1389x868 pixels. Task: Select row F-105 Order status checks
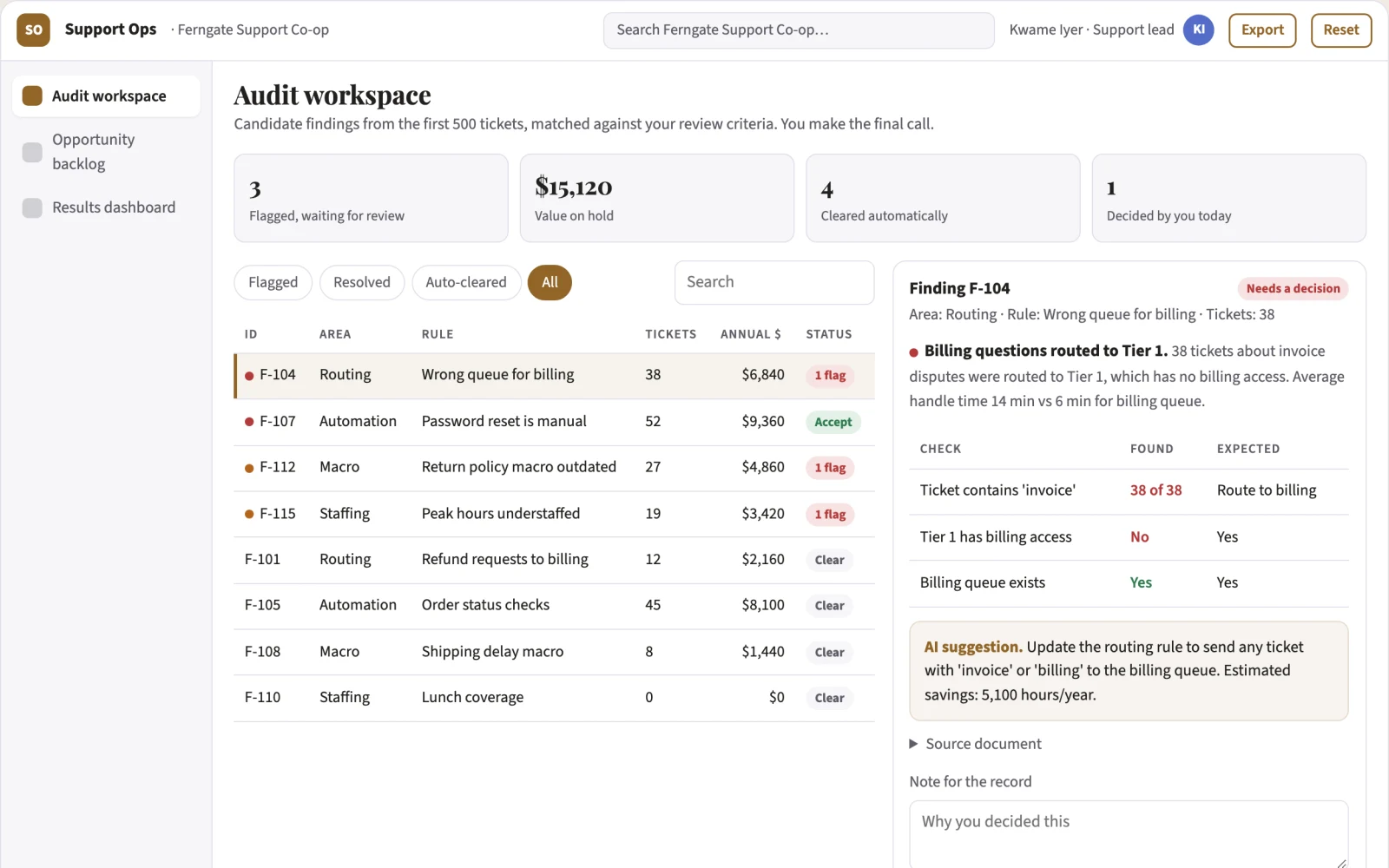554,606
